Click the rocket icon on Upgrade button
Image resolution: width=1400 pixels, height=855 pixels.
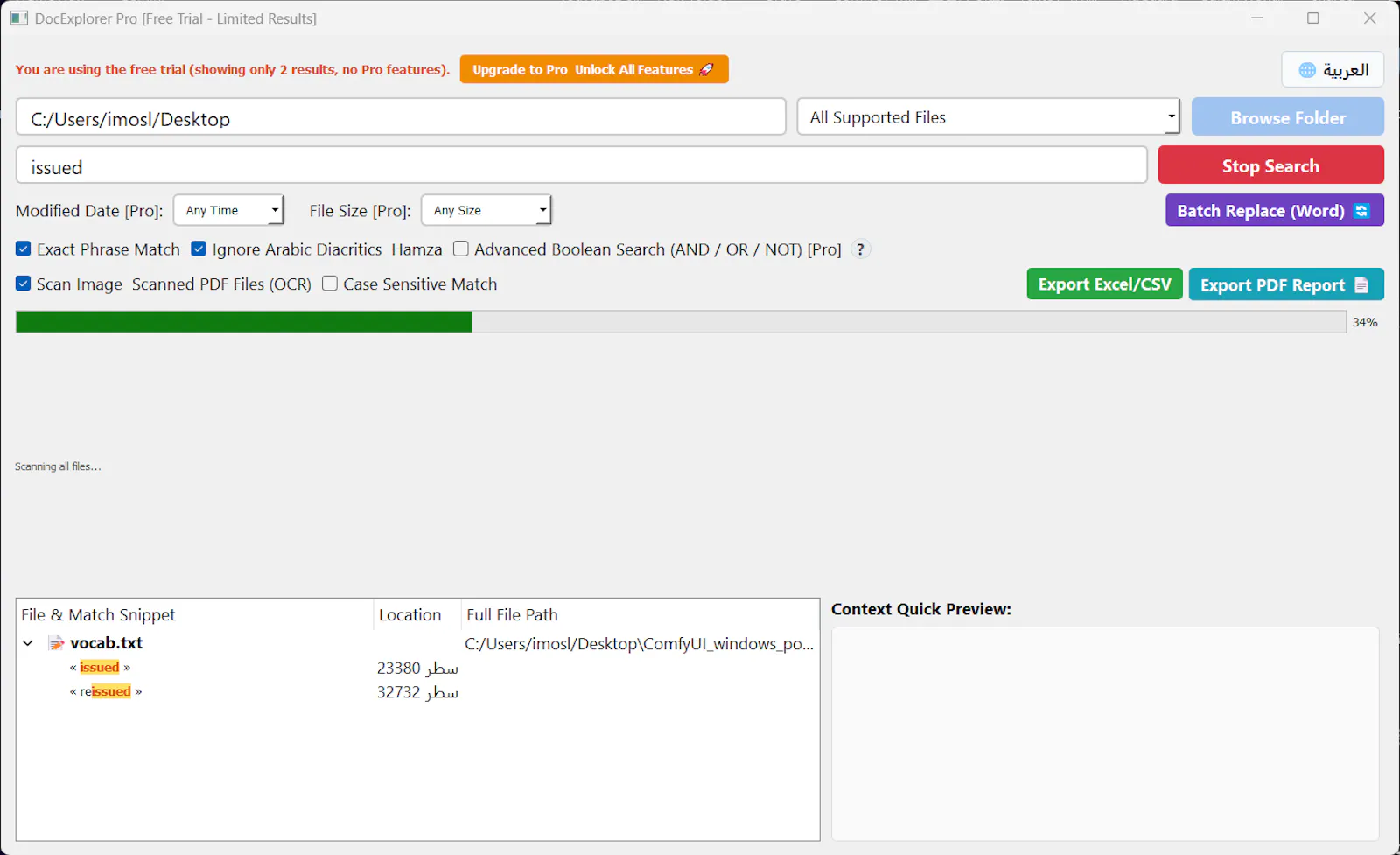[x=706, y=69]
